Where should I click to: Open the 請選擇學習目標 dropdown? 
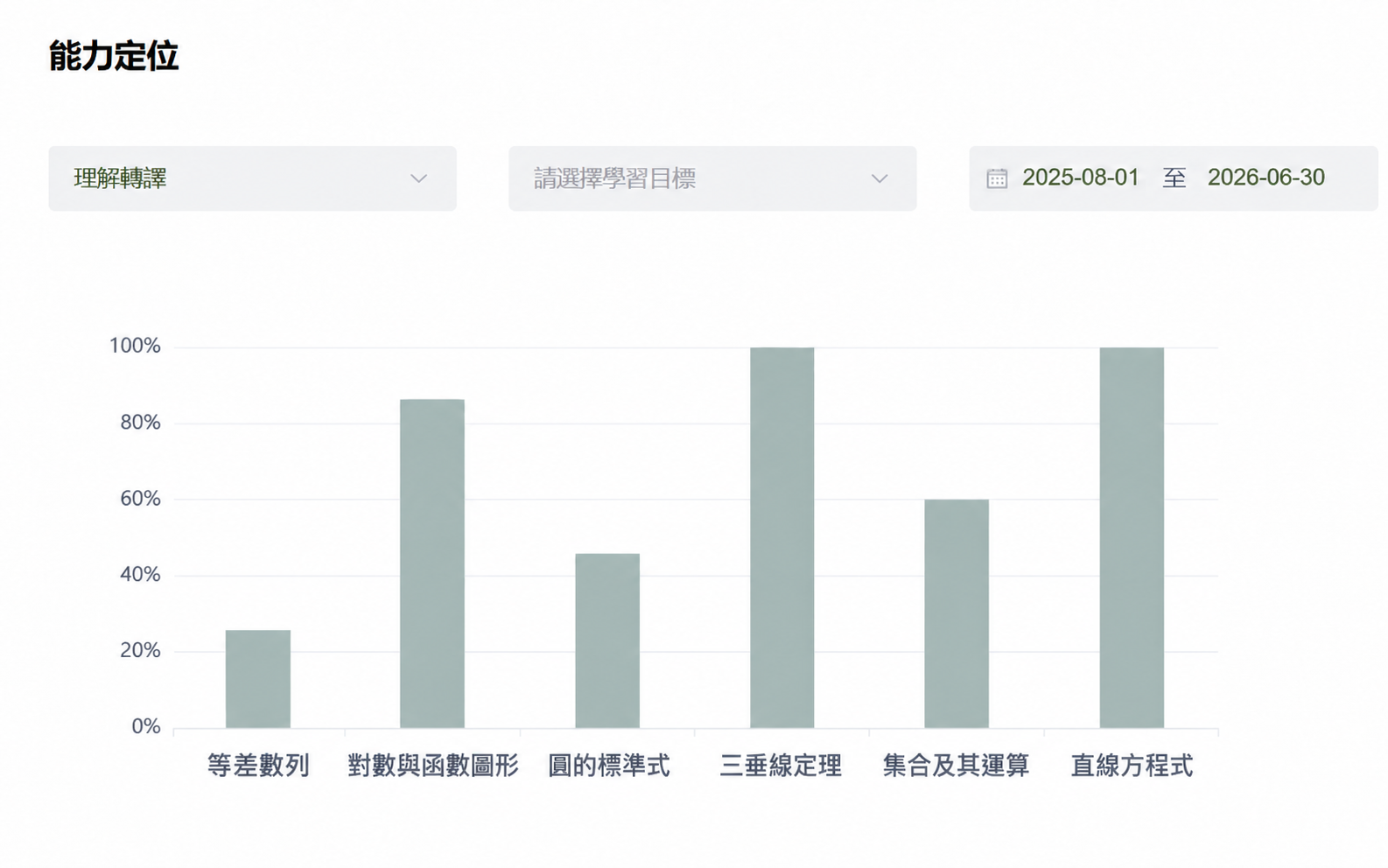712,178
